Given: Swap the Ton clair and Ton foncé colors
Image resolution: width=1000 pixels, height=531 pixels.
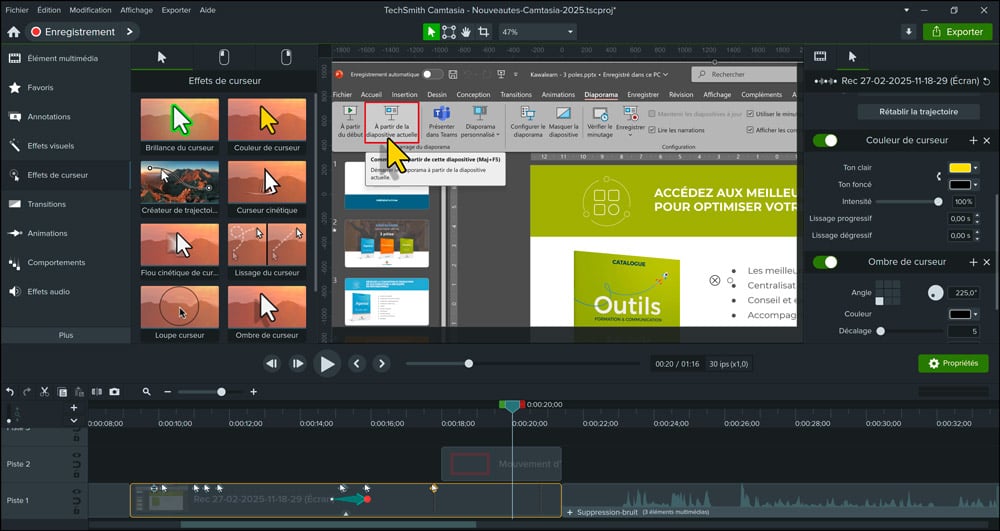Looking at the screenshot, I should point(938,176).
